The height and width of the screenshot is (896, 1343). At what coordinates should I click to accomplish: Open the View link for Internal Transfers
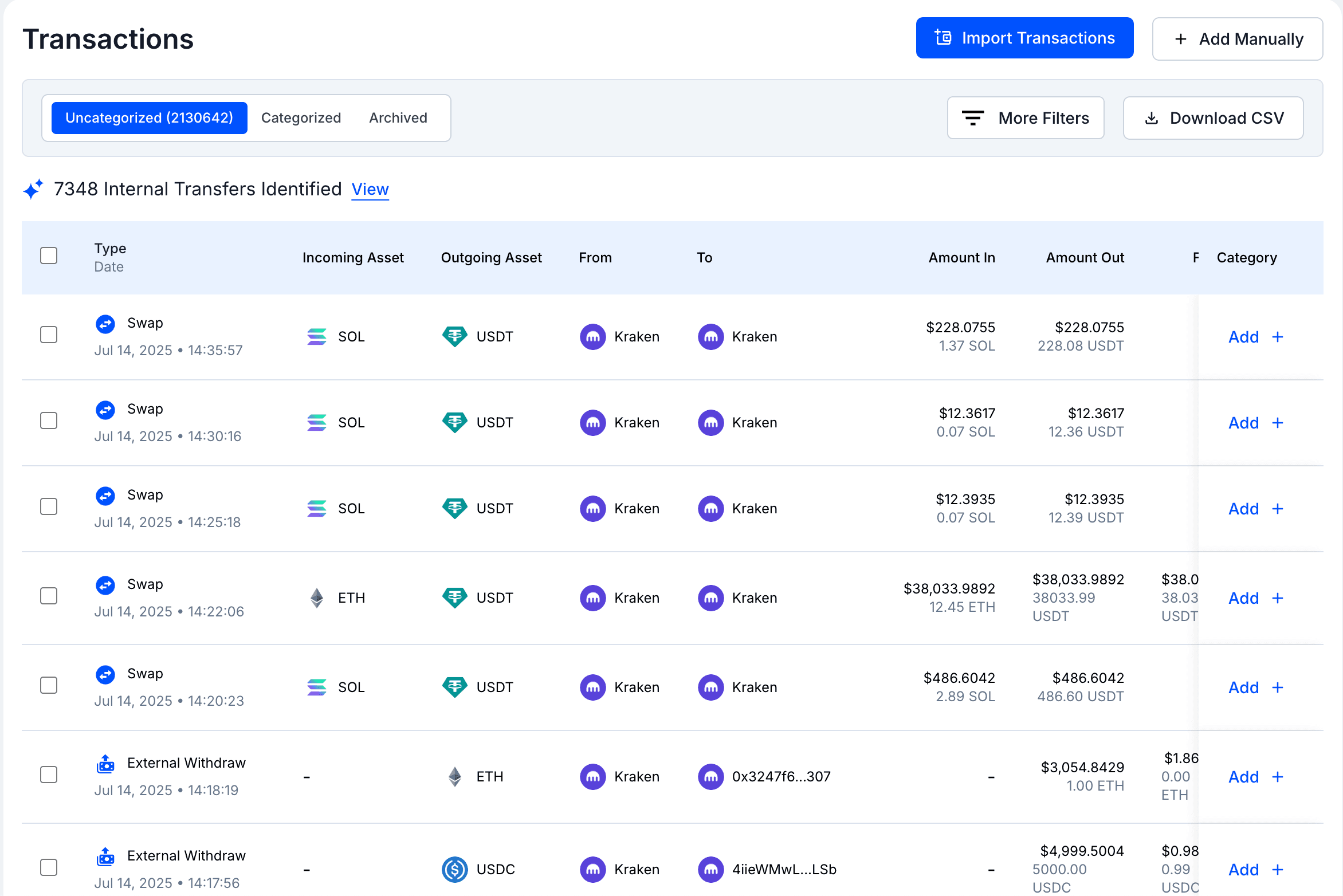370,189
